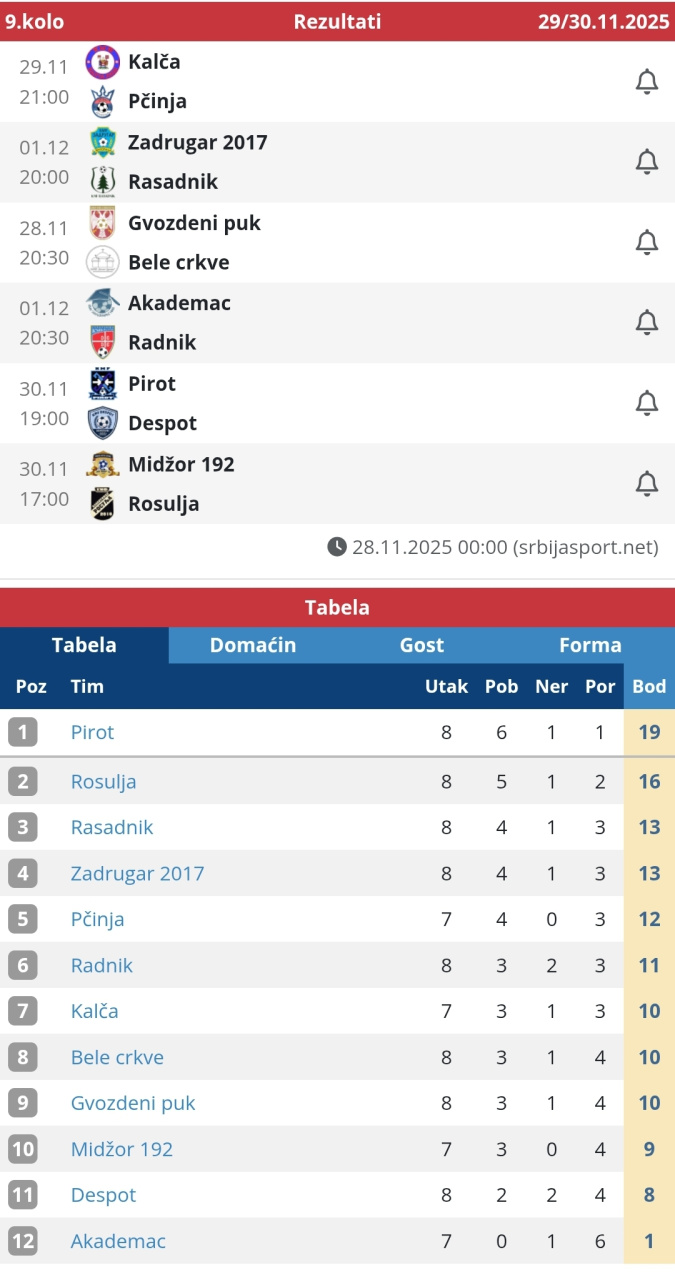Click the Kalča club crest

coord(102,62)
